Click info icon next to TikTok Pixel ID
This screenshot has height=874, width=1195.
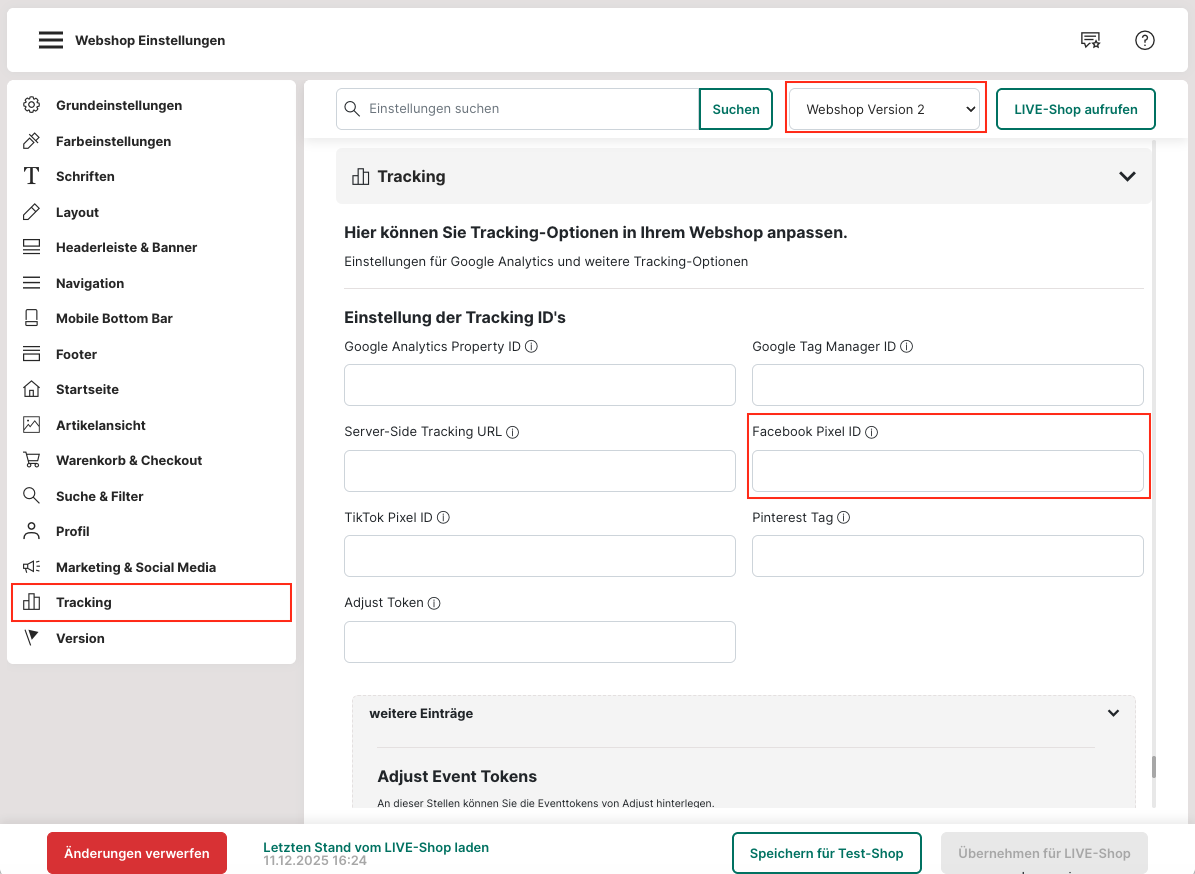(443, 518)
